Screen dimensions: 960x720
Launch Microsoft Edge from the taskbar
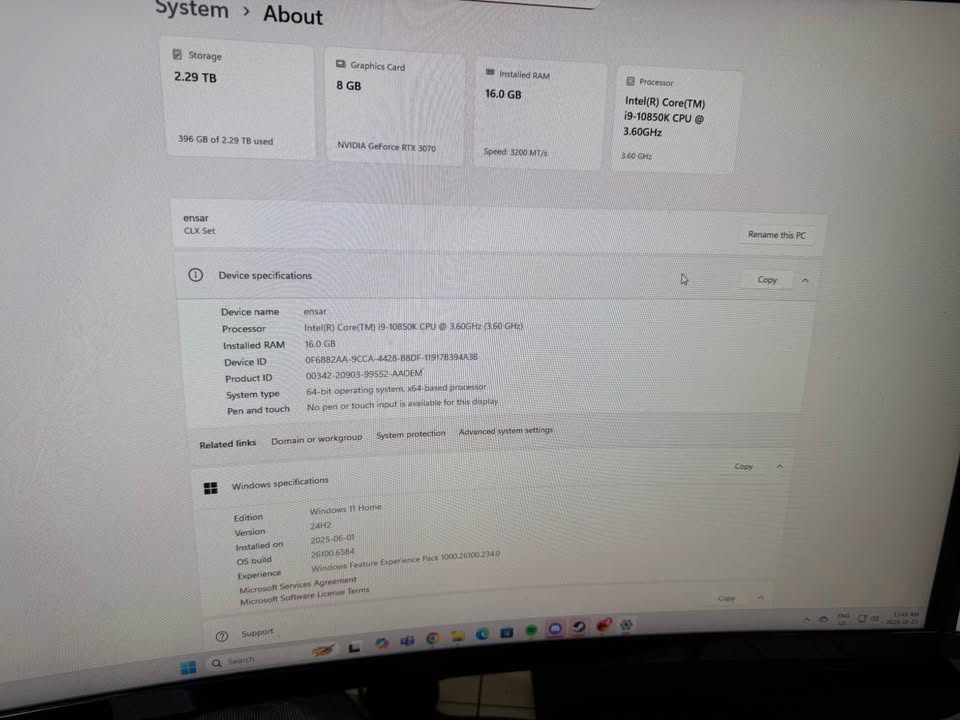482,634
